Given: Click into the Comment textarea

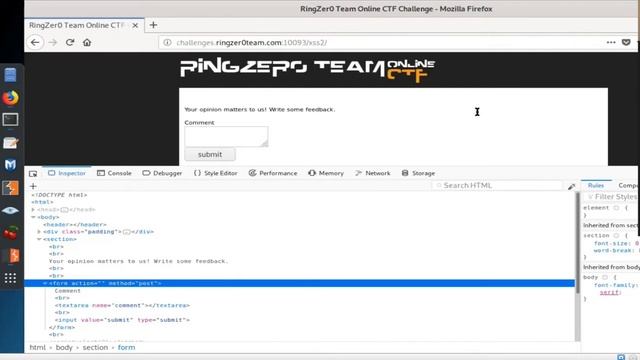Looking at the screenshot, I should click(x=226, y=136).
